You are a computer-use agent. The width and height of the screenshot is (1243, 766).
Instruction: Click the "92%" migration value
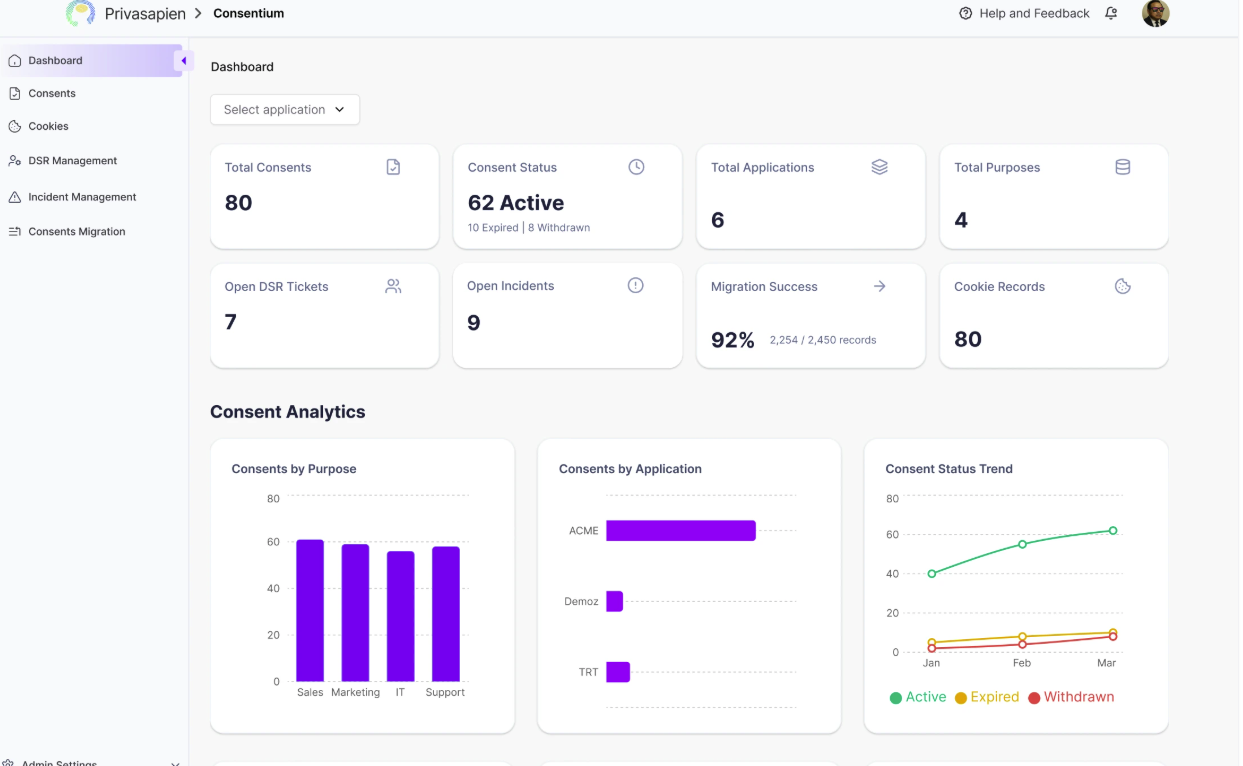[x=733, y=340]
